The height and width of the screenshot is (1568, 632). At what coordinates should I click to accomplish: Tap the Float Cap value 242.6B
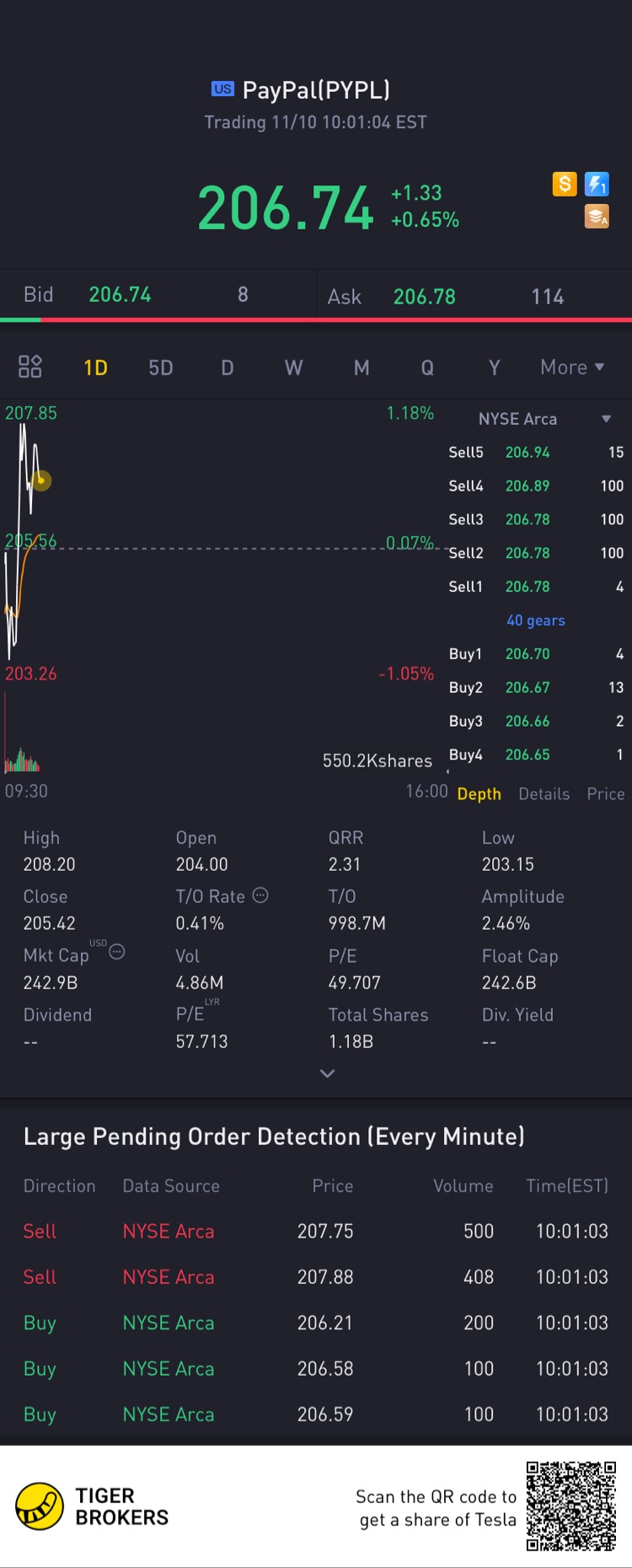tap(509, 983)
